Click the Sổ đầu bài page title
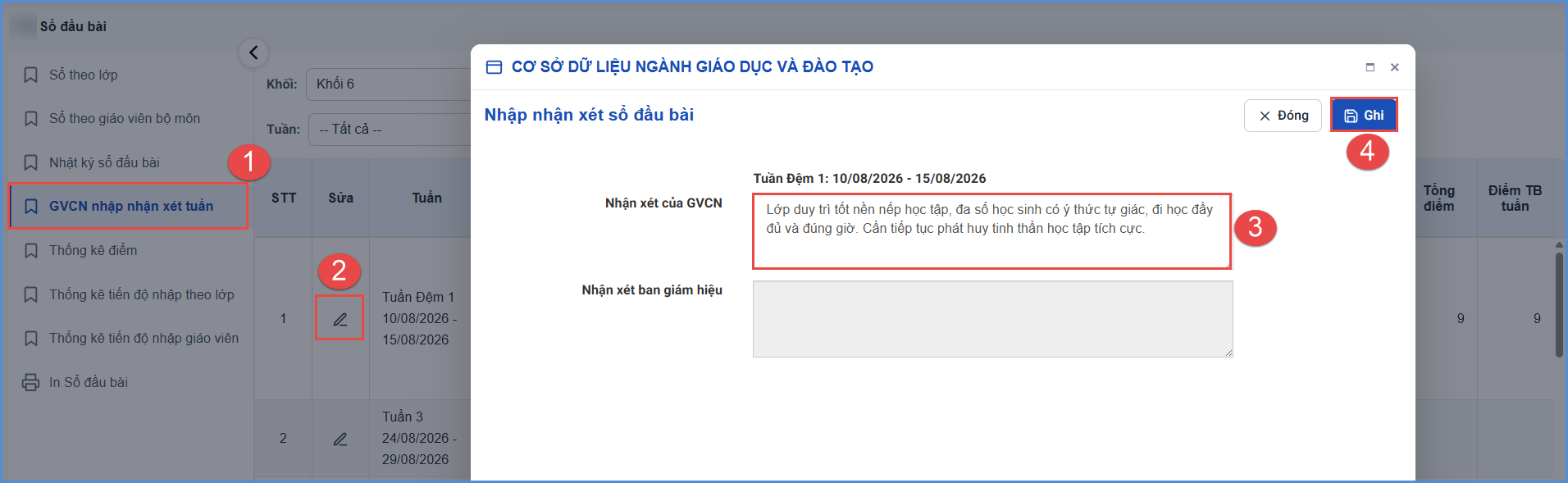This screenshot has height=483, width=1568. click(73, 26)
